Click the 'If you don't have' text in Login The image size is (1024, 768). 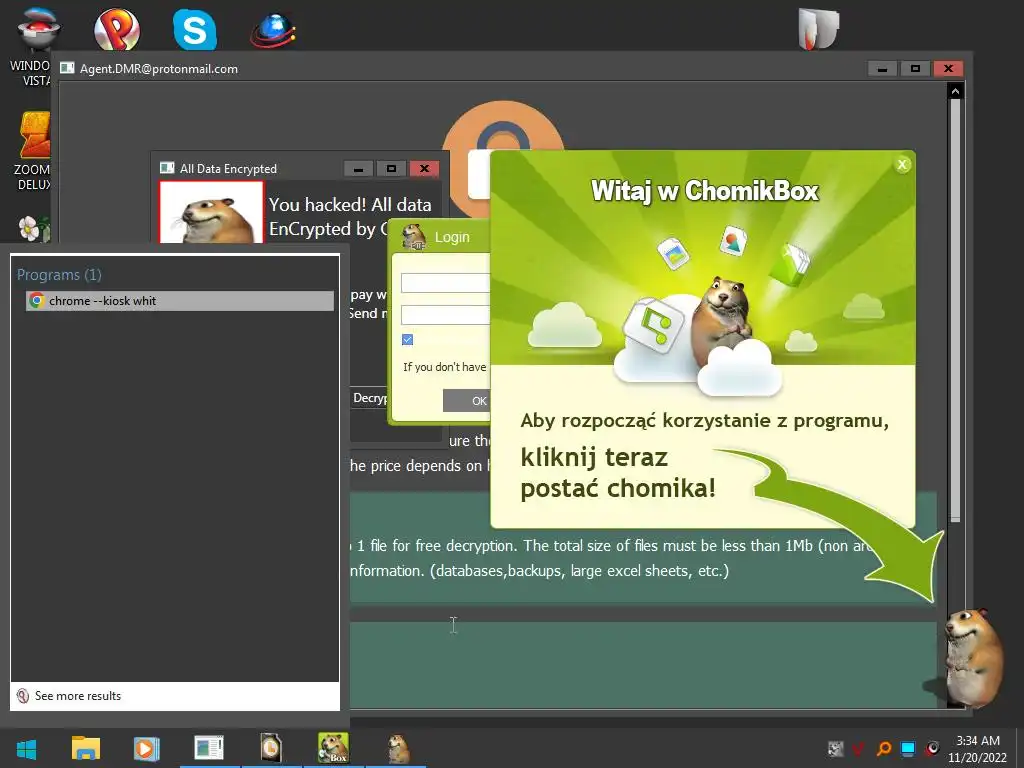pyautogui.click(x=445, y=367)
